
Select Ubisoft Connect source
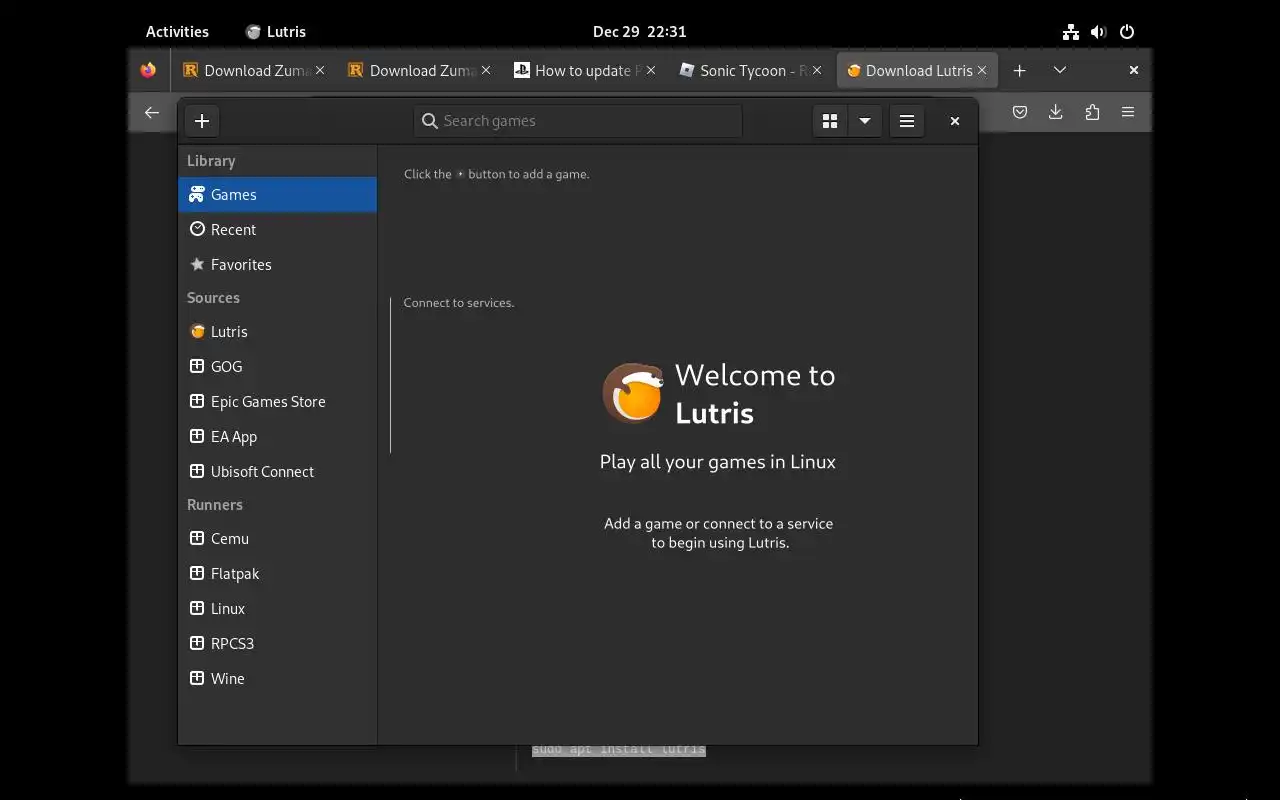(x=277, y=472)
